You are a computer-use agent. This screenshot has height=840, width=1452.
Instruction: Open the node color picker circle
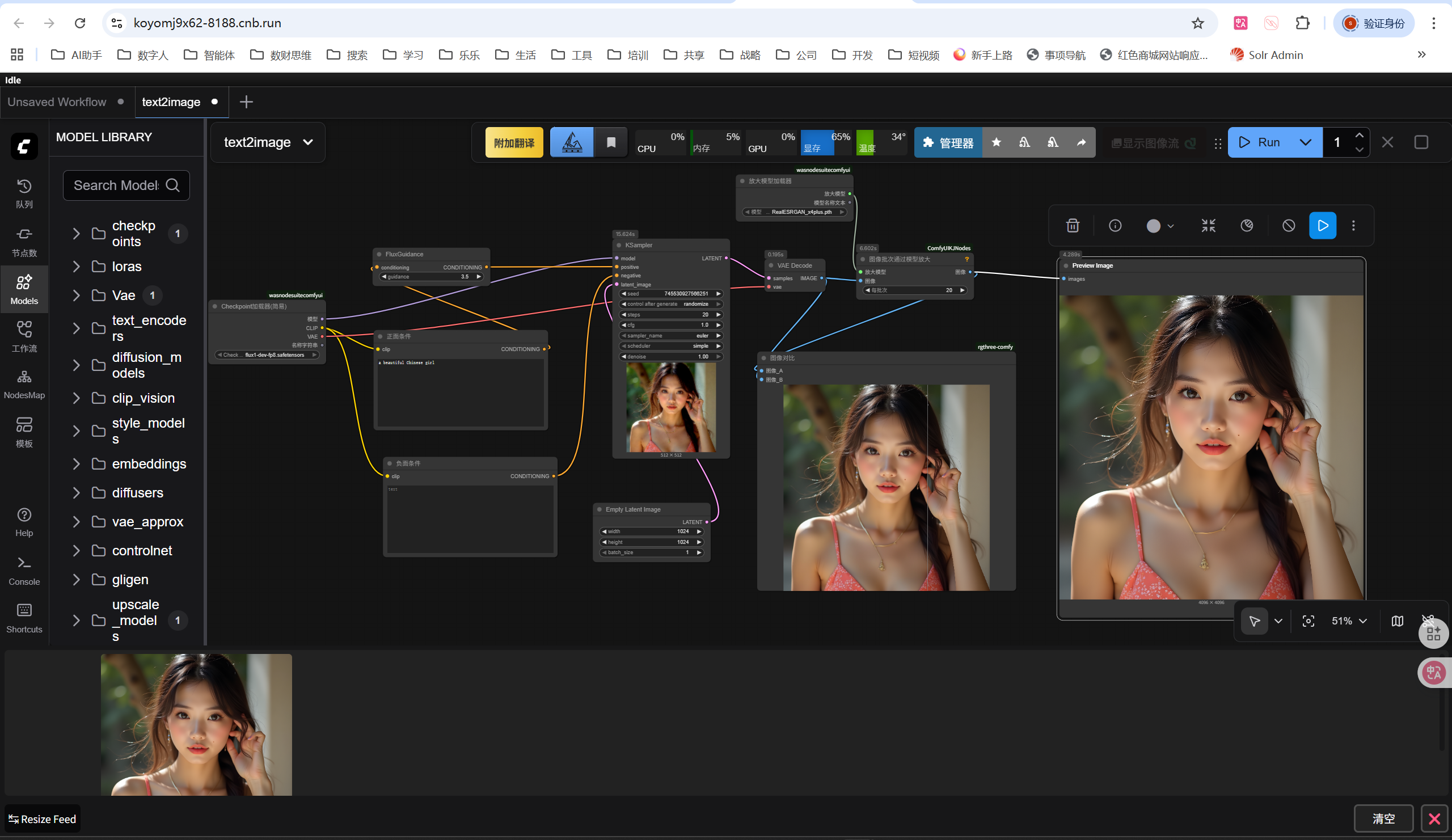point(1154,226)
